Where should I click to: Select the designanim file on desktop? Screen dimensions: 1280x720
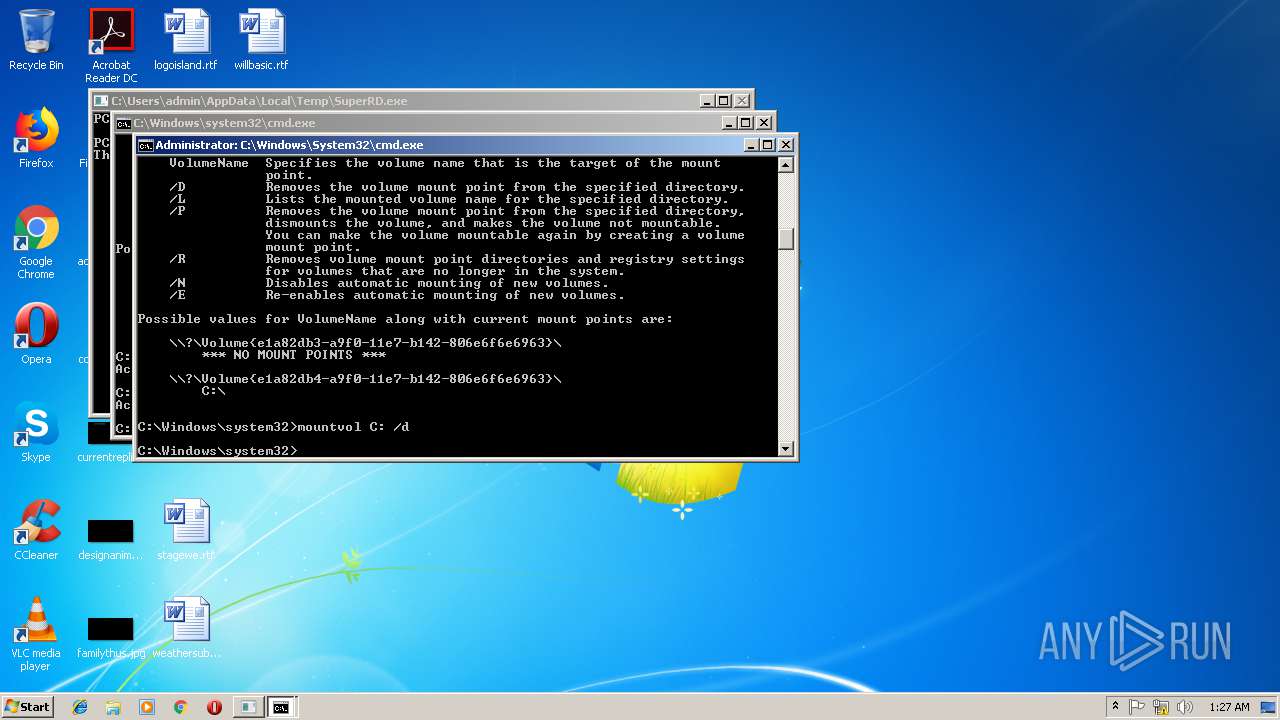tap(110, 538)
